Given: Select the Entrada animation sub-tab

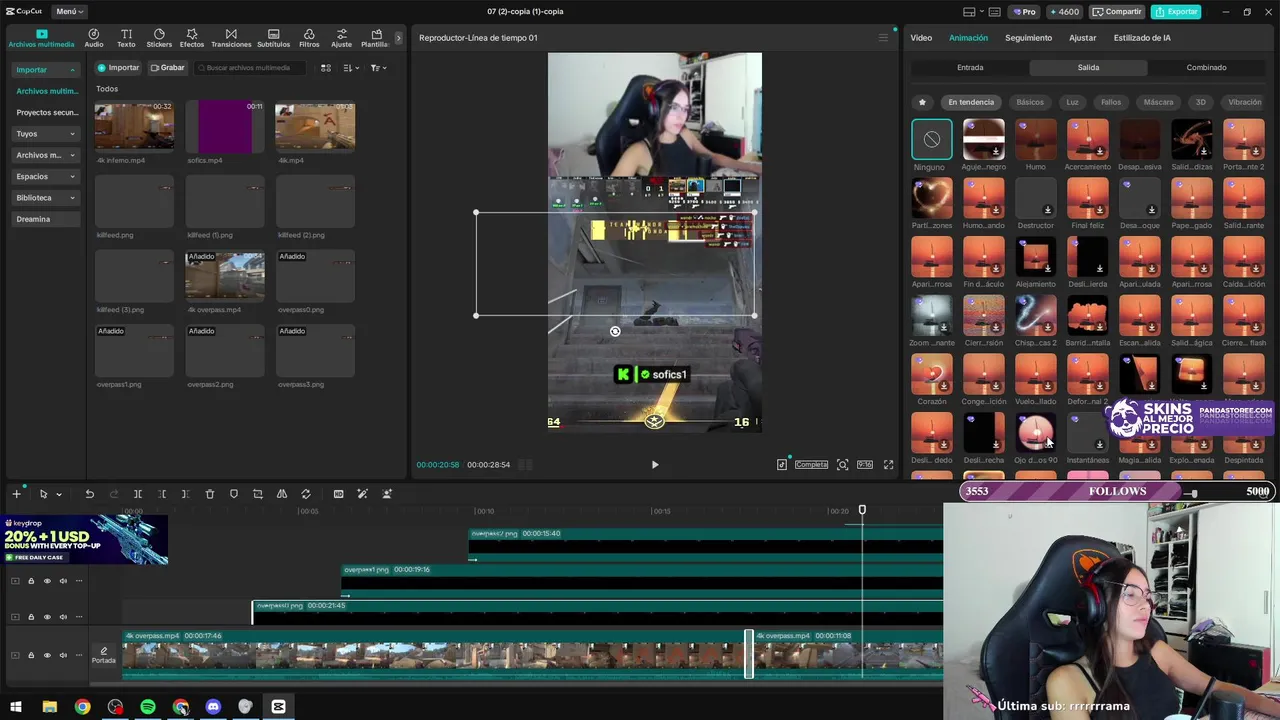Looking at the screenshot, I should (x=970, y=68).
